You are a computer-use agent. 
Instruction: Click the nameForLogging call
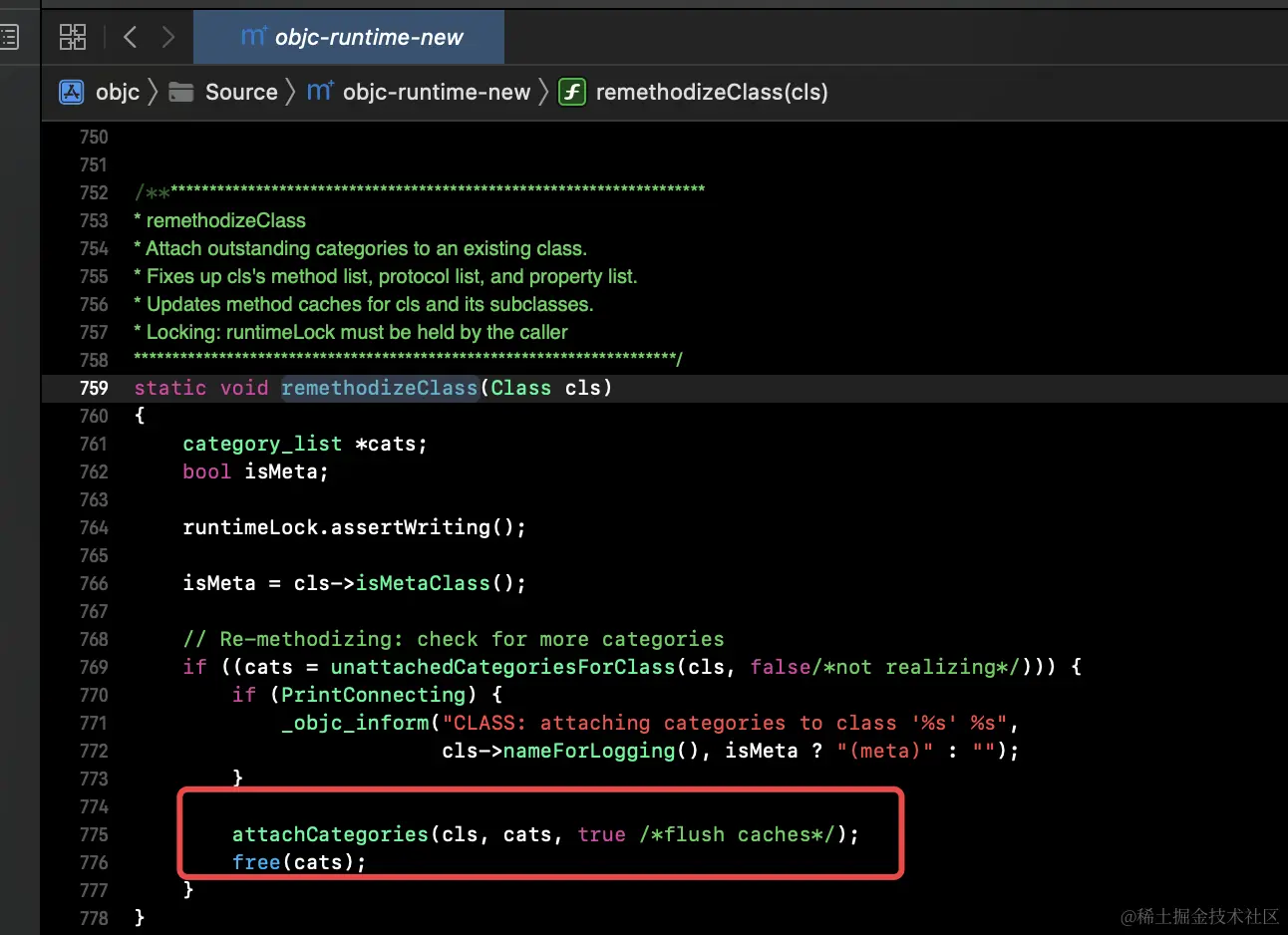pos(588,751)
